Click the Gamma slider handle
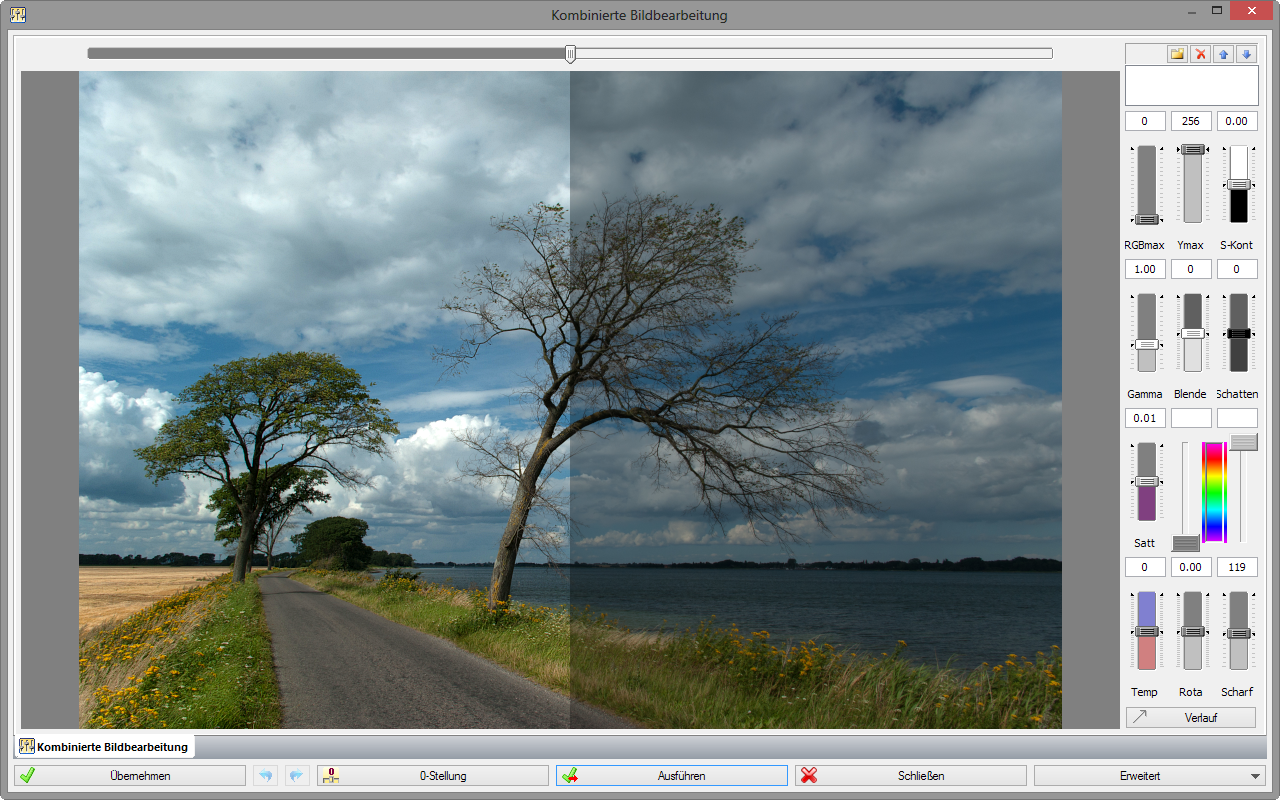The image size is (1280, 800). pos(1146,344)
